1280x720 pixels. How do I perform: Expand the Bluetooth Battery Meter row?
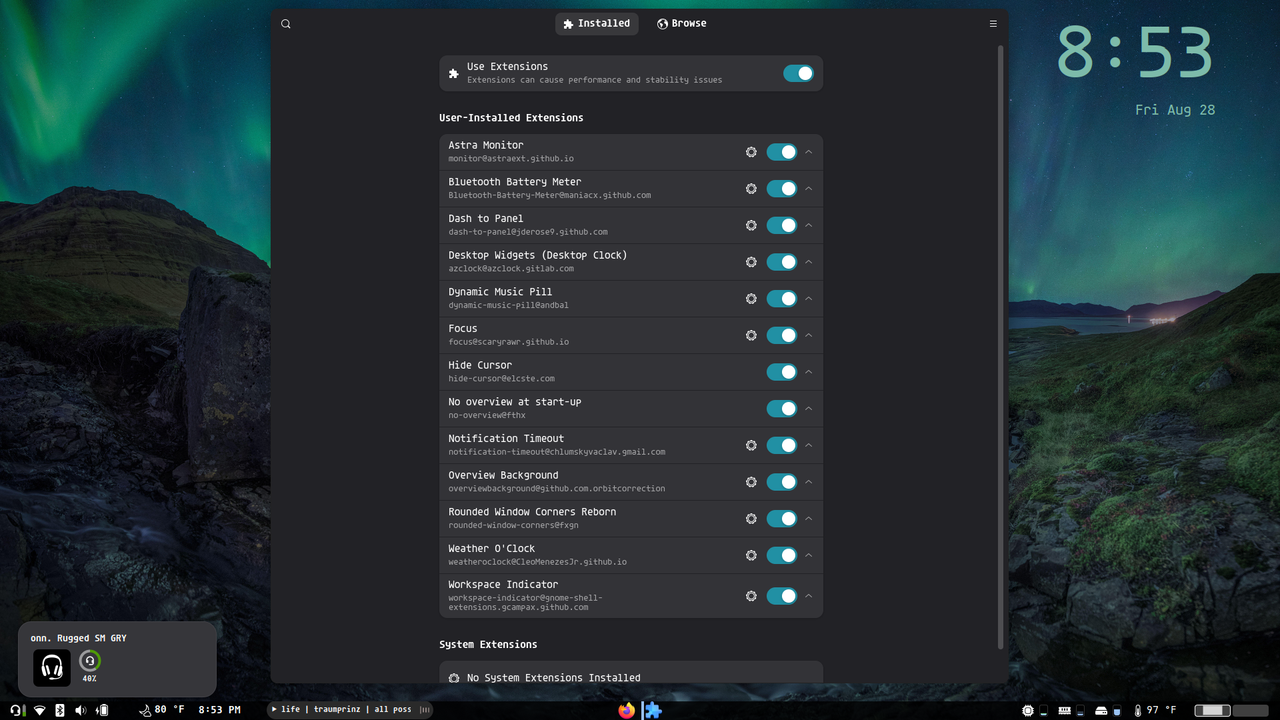(x=809, y=189)
